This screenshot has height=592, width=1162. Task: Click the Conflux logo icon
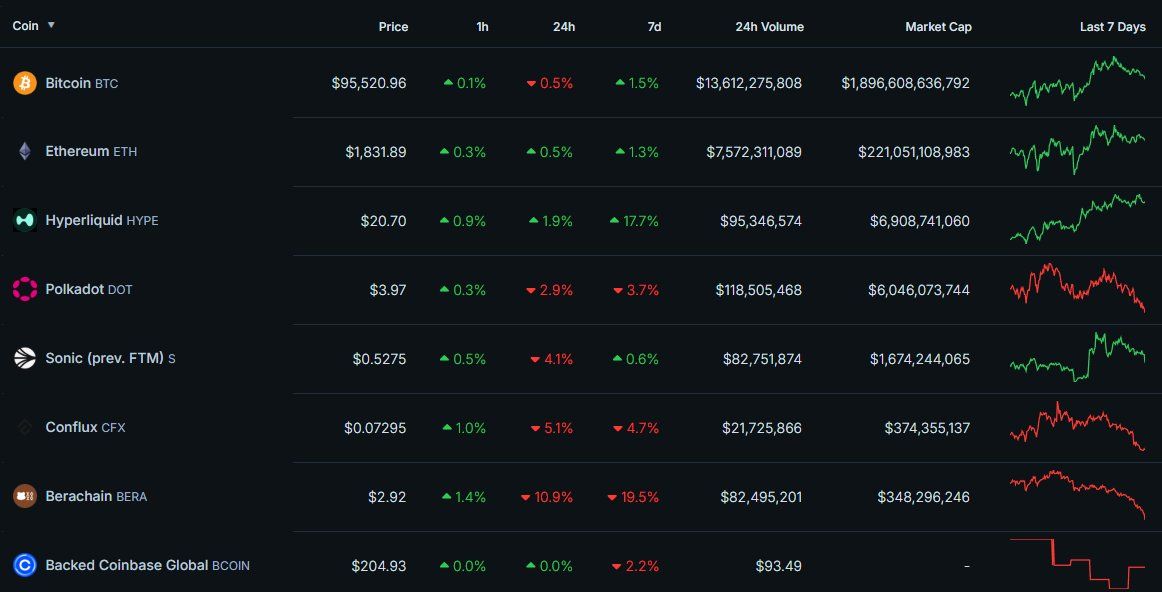(24, 428)
